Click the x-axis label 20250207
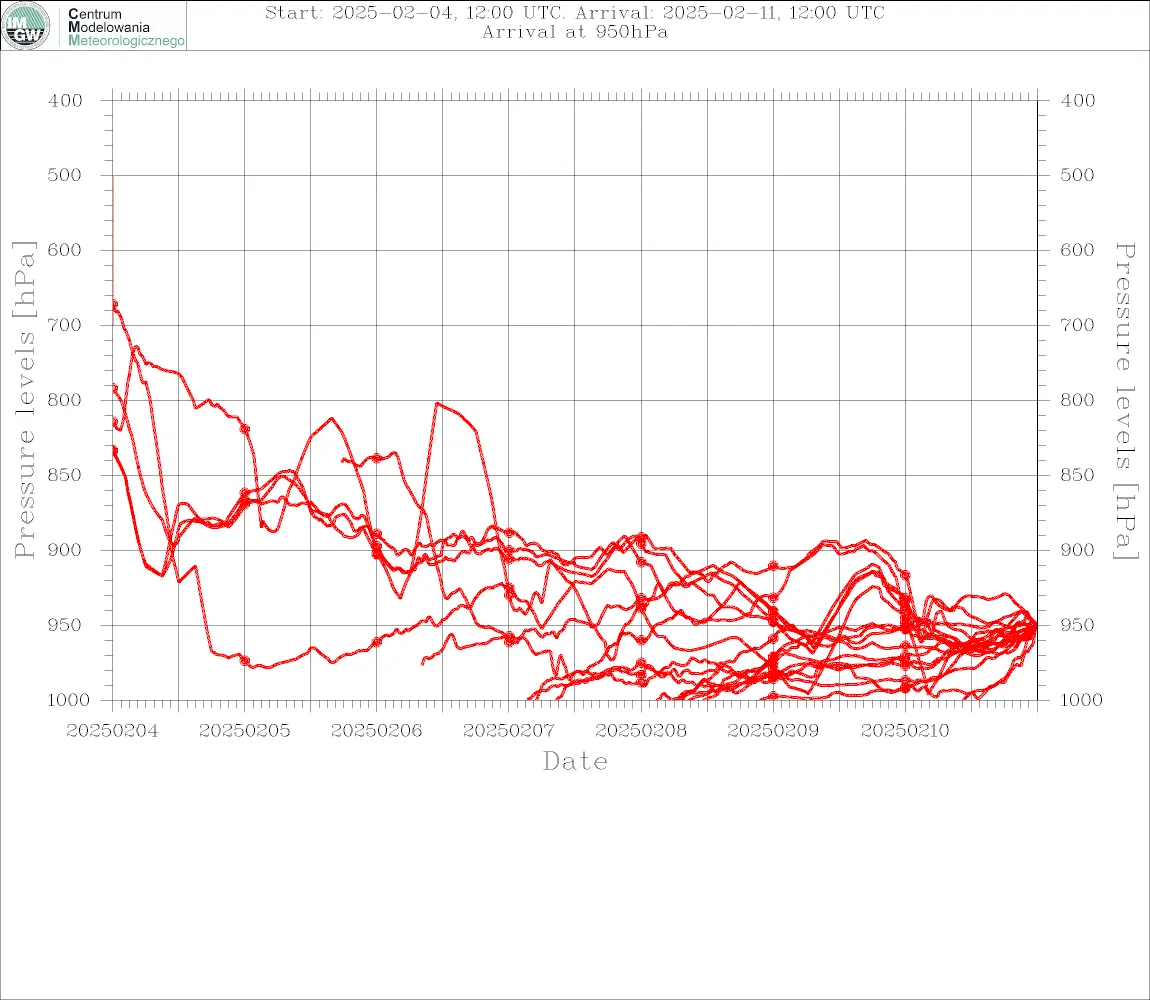The image size is (1150, 1000). 508,731
